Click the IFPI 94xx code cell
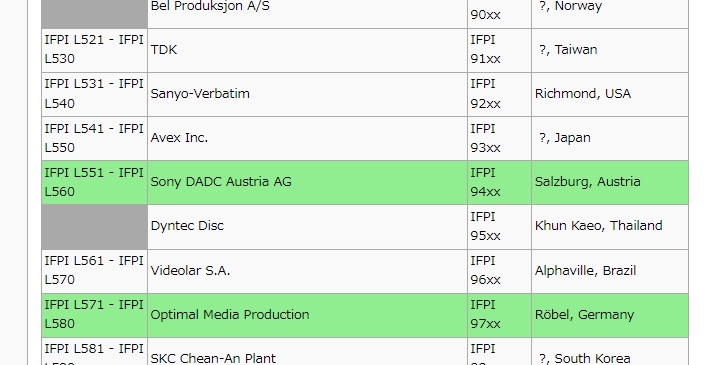Screen dimensions: 714x365 click(x=499, y=182)
